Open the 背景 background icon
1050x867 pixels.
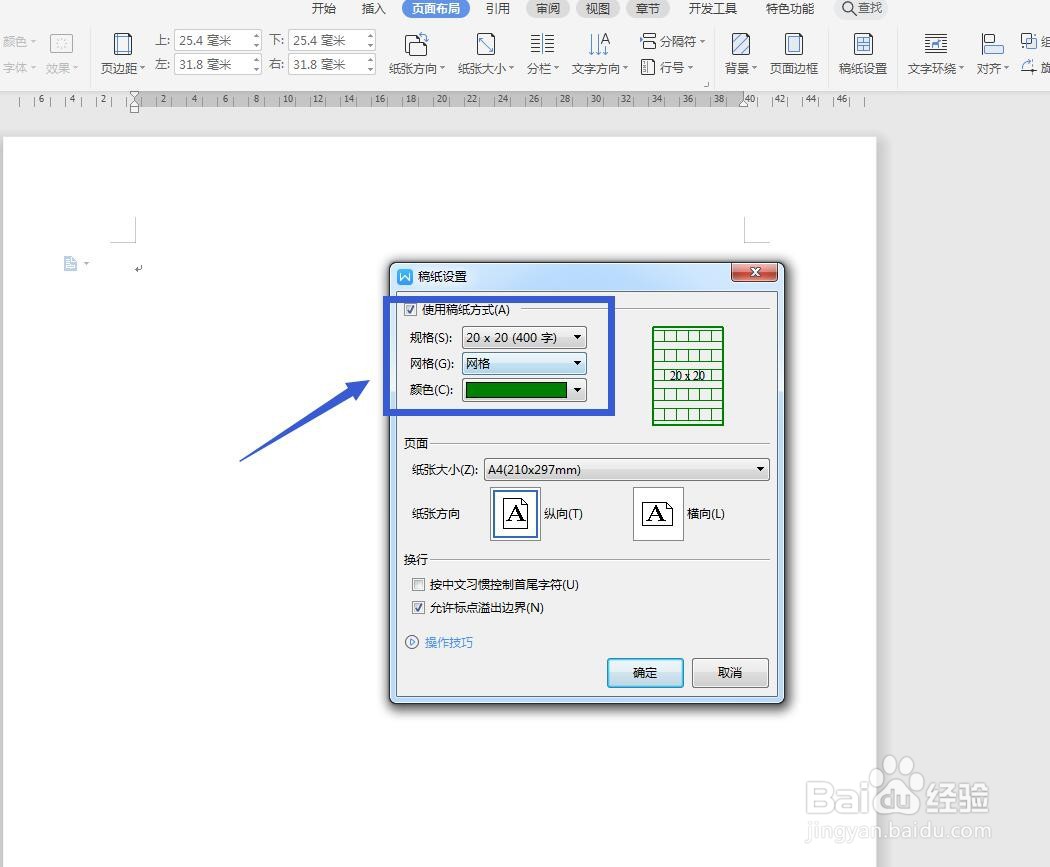click(x=741, y=44)
